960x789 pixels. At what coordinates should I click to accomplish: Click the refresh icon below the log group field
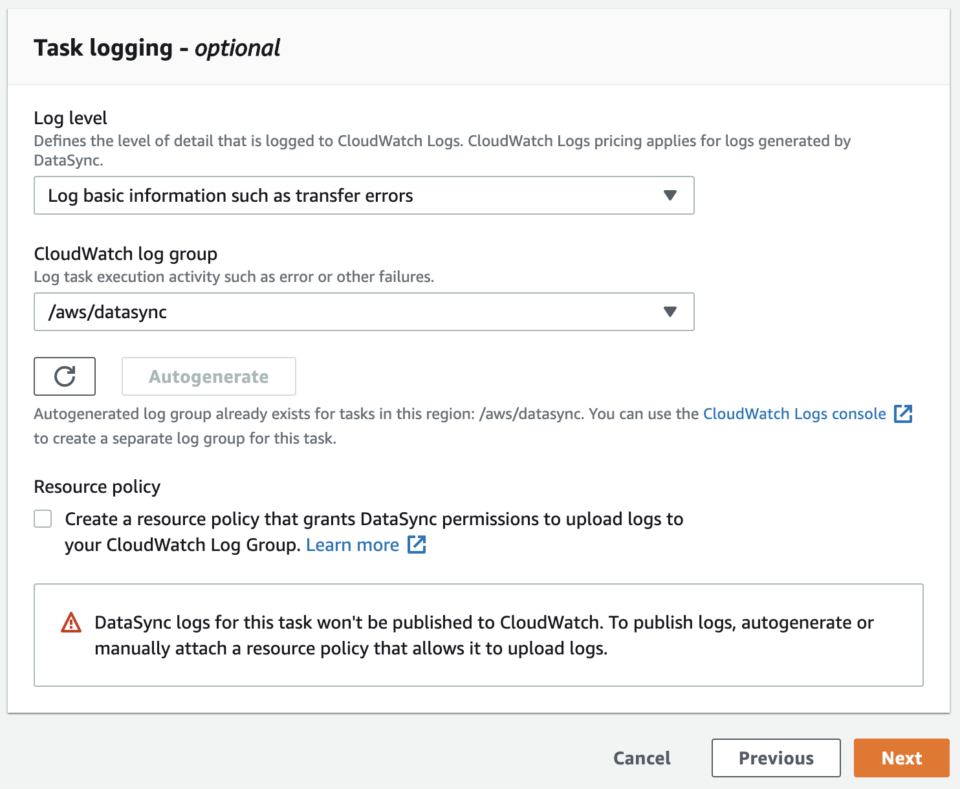(64, 376)
